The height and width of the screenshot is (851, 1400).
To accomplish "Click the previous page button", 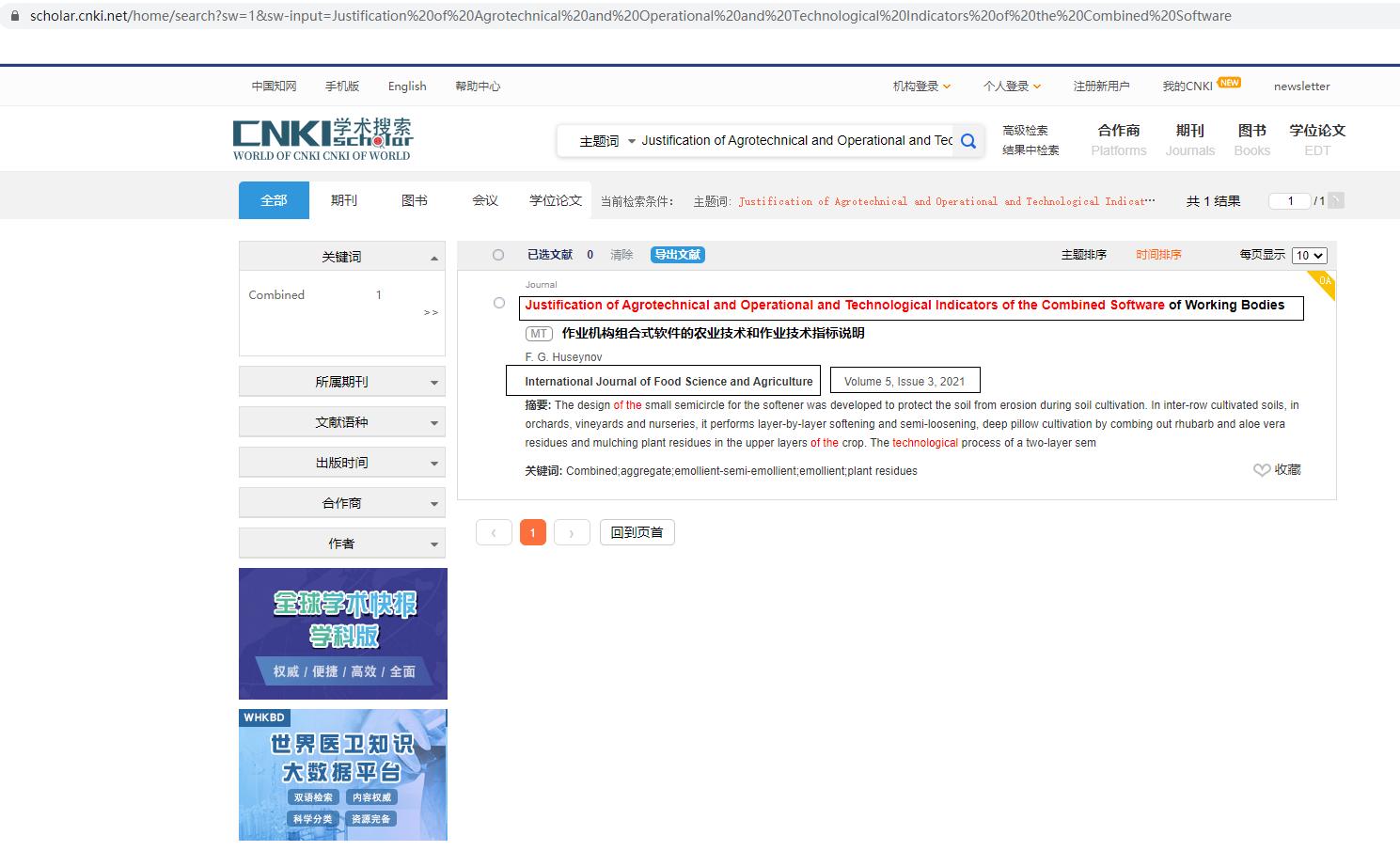I will (x=494, y=533).
